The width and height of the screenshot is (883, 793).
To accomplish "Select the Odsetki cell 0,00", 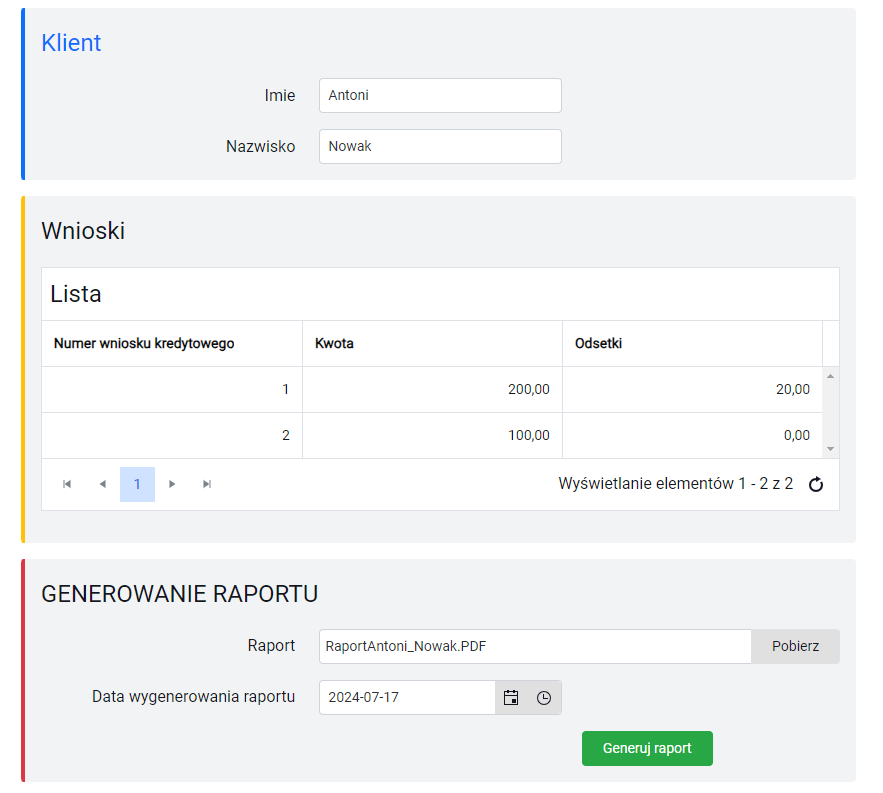I will tap(693, 436).
